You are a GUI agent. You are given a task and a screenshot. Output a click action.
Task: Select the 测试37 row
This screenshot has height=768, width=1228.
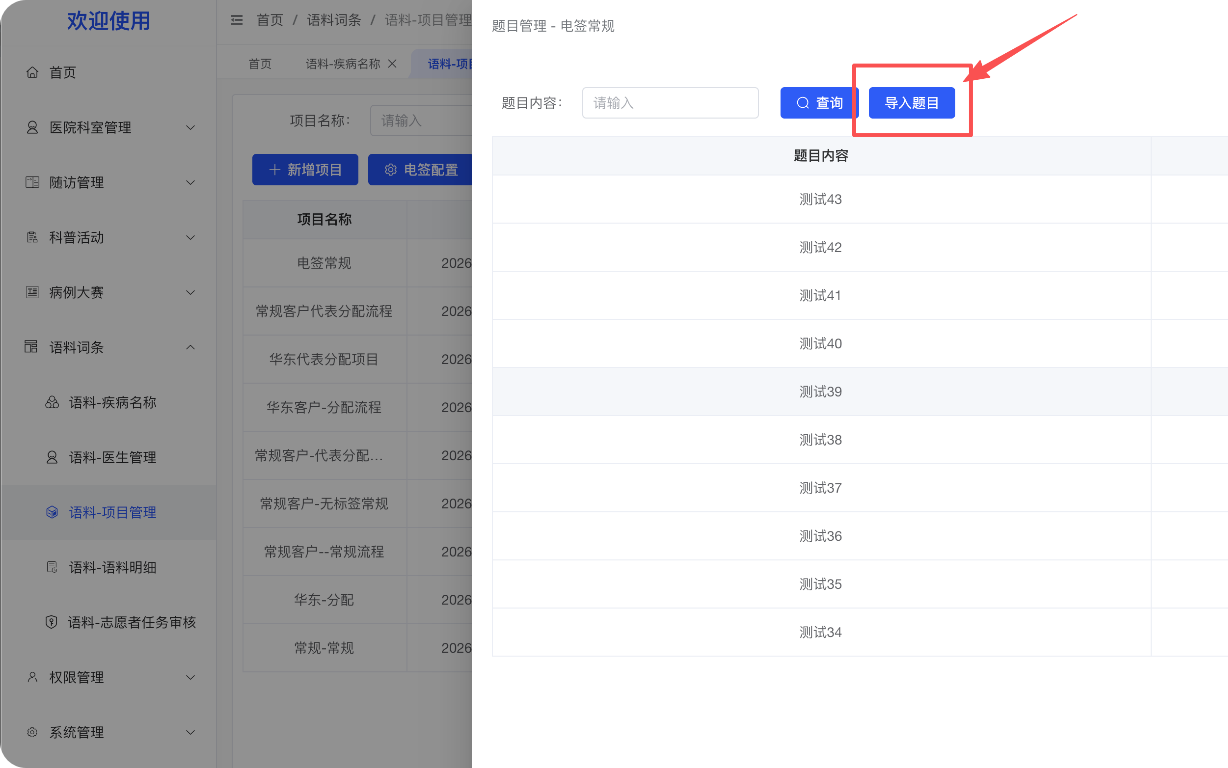click(860, 488)
